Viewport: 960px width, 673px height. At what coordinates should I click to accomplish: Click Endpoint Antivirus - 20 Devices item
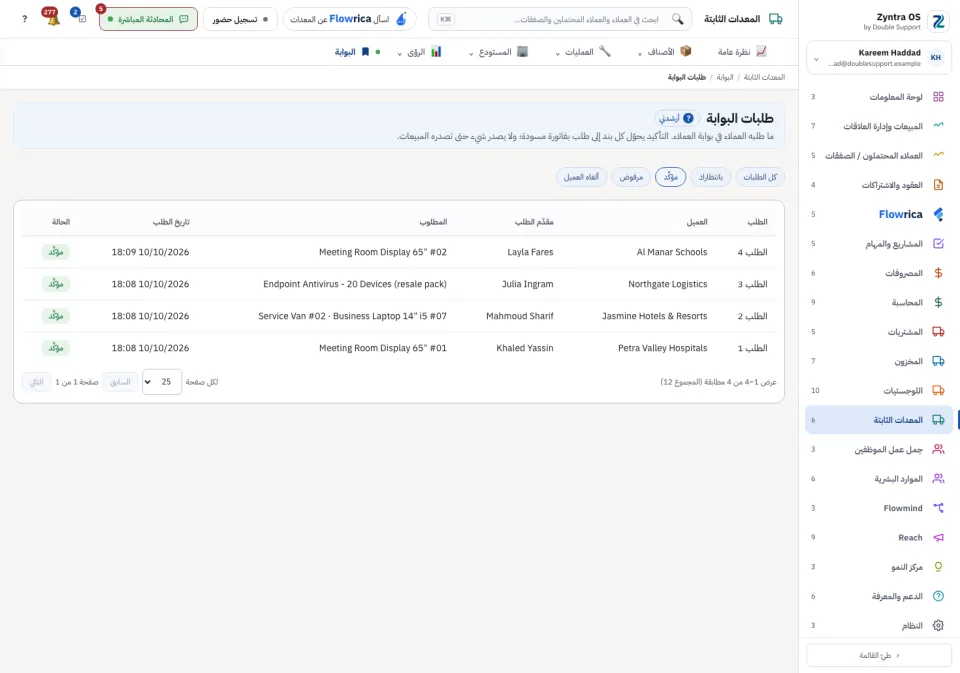tap(355, 284)
